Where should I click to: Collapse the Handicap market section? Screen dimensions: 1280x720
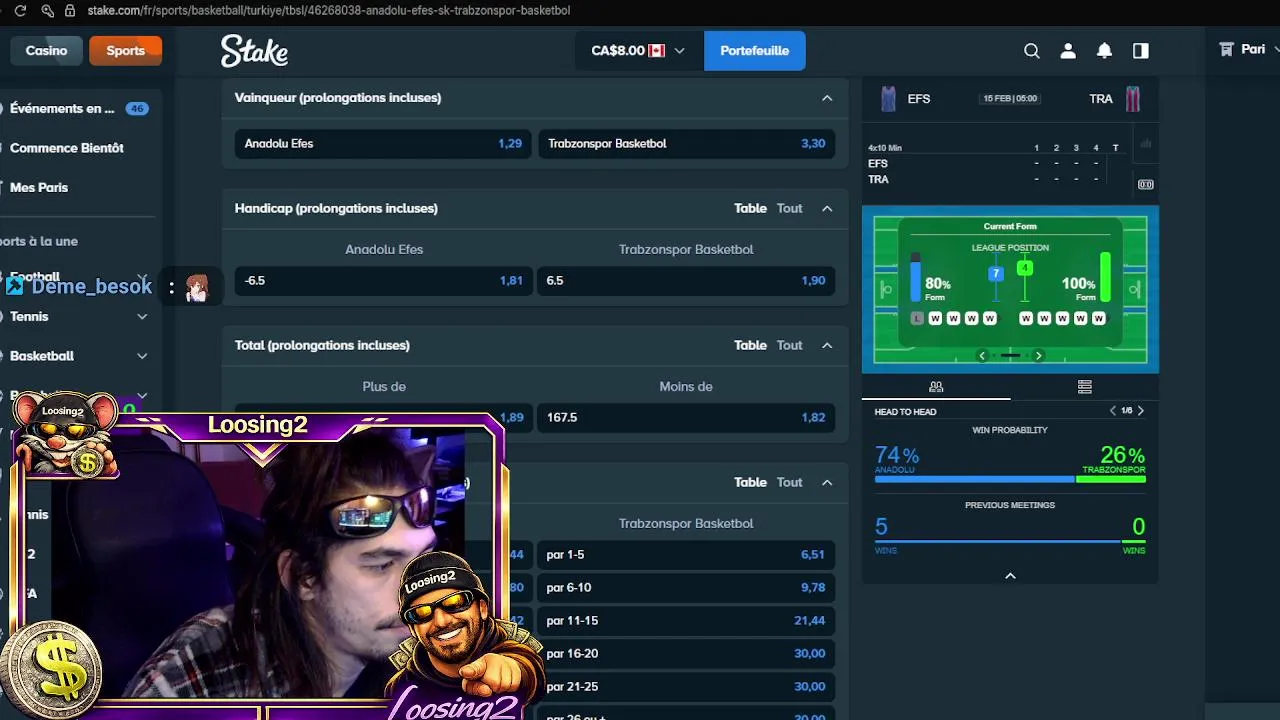click(x=827, y=208)
